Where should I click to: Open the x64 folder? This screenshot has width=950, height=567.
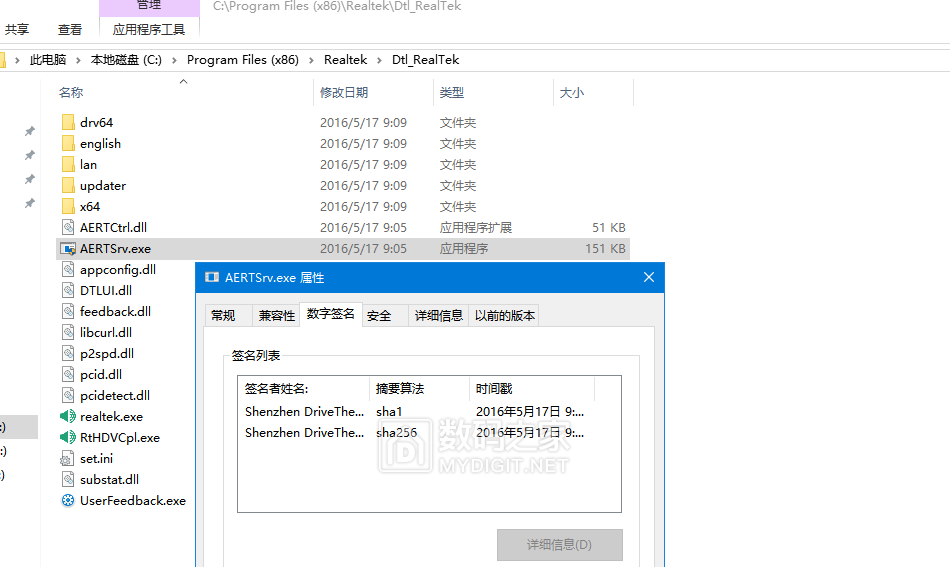point(90,206)
